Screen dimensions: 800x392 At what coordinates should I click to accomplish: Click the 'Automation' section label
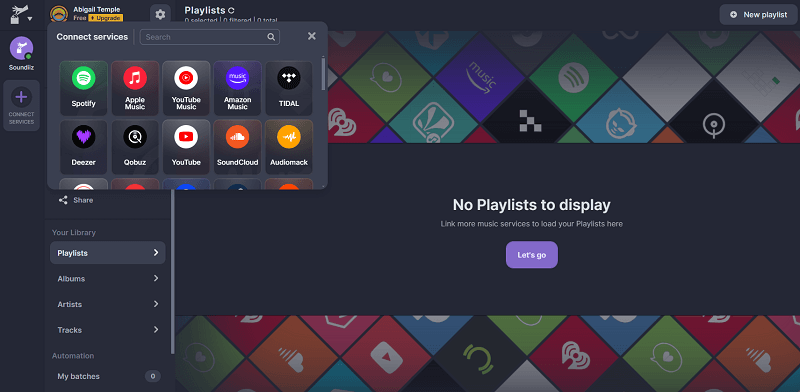tap(73, 355)
